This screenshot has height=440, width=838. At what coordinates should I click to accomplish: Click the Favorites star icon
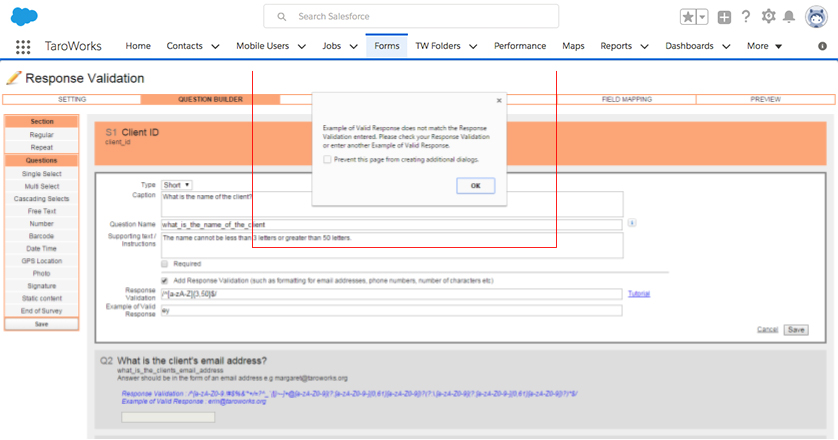[688, 17]
